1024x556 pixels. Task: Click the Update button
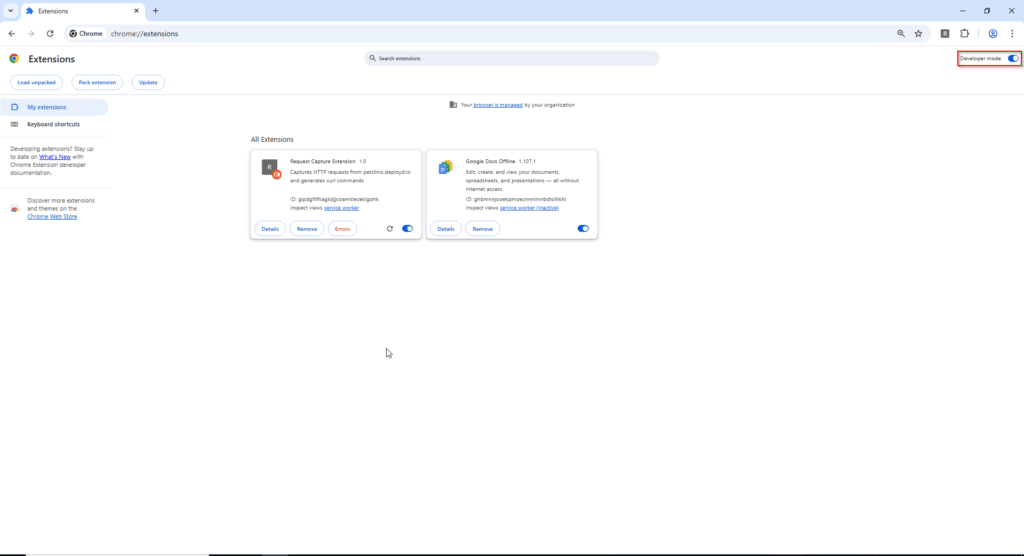pos(148,82)
